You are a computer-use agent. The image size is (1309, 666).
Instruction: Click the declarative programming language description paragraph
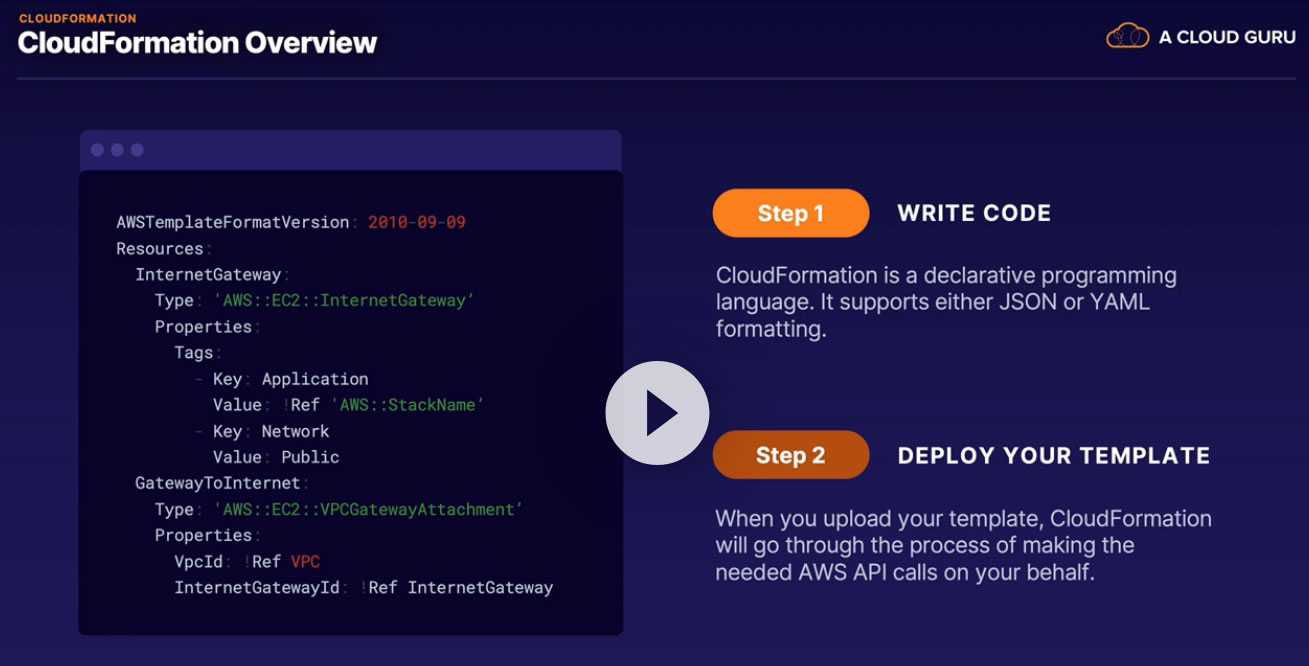pos(946,302)
